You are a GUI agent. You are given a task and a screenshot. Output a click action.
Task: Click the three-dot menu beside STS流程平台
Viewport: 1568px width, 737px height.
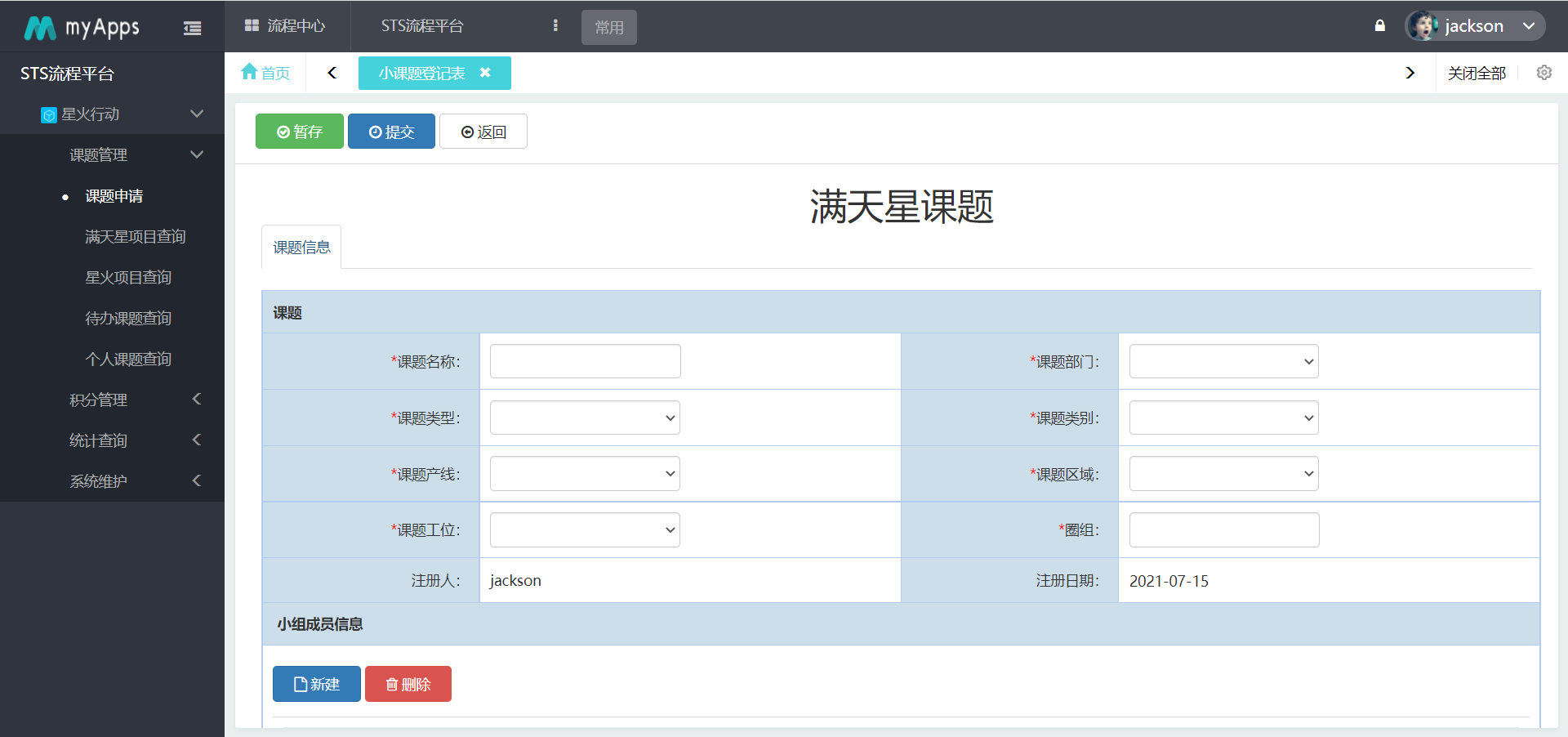coord(555,26)
